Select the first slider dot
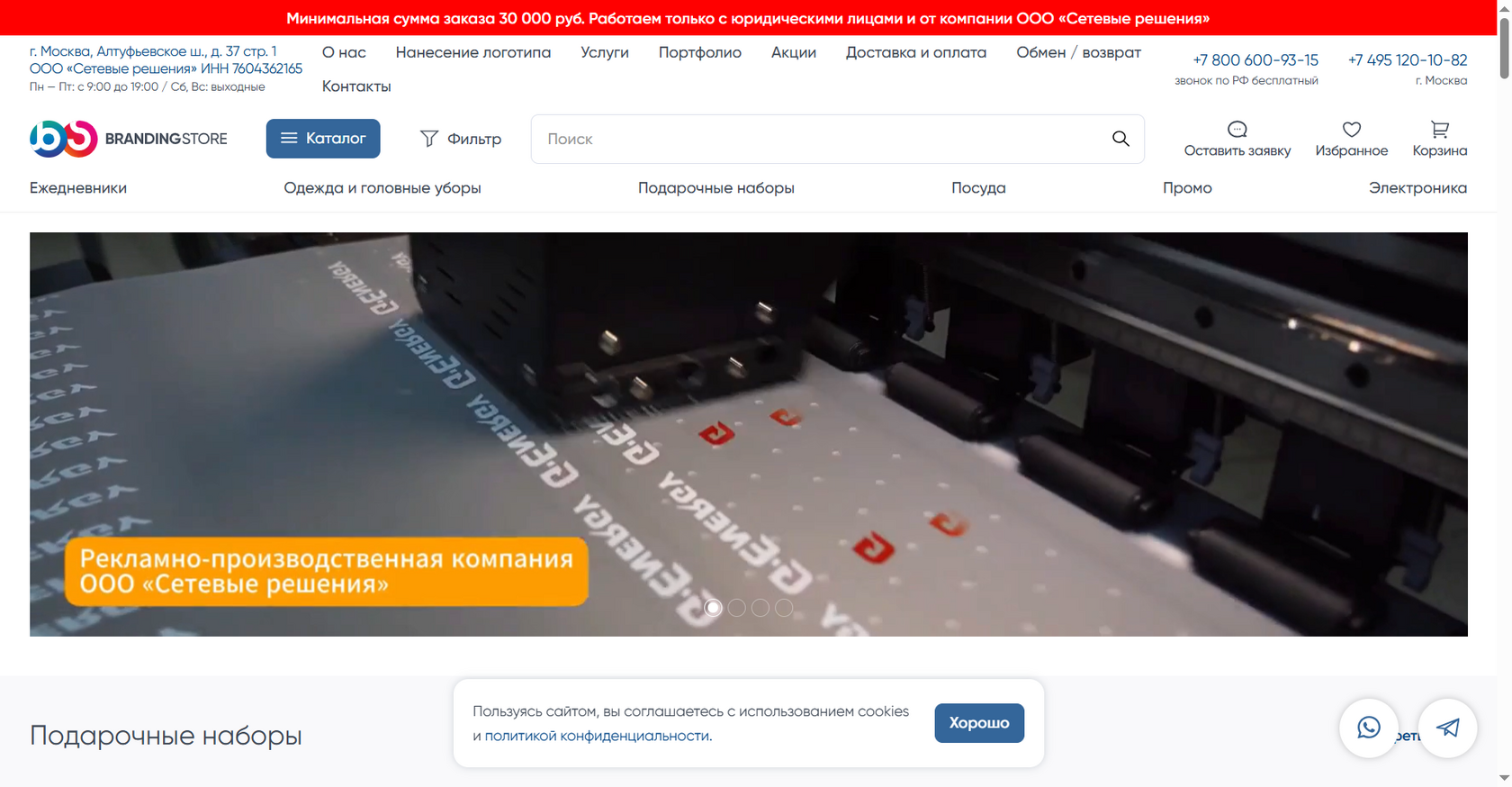The width and height of the screenshot is (1512, 787). tap(713, 608)
